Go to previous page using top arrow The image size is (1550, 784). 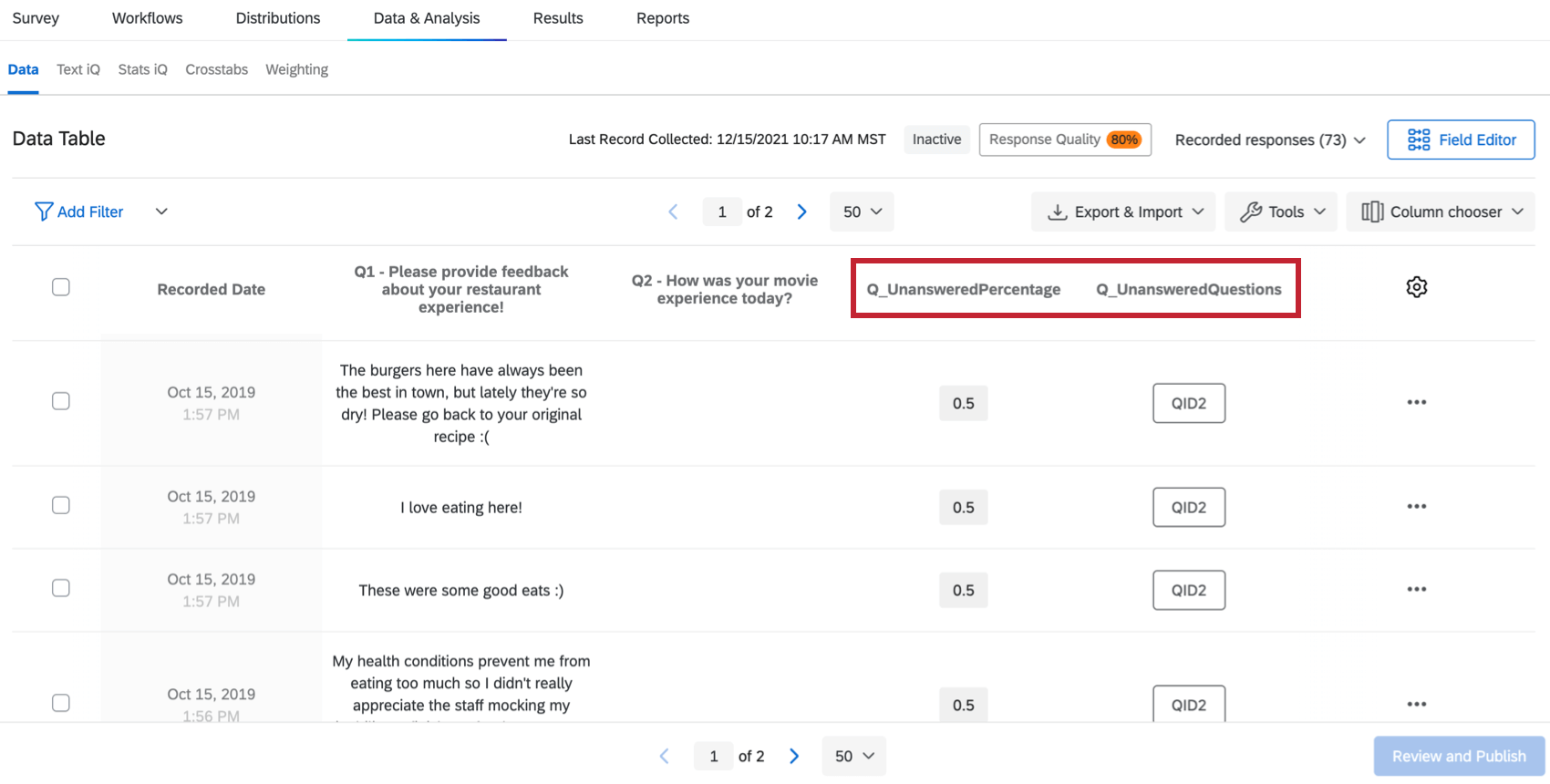tap(673, 211)
